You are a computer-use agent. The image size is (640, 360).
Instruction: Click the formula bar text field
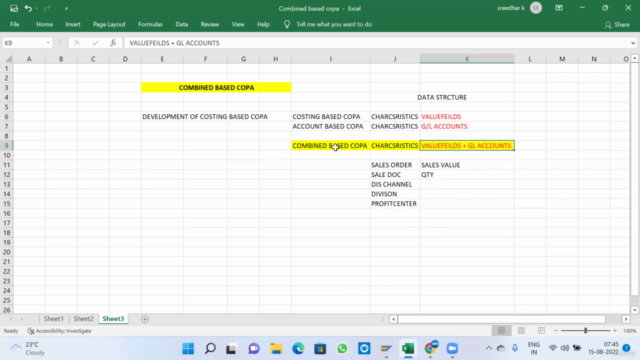point(376,43)
